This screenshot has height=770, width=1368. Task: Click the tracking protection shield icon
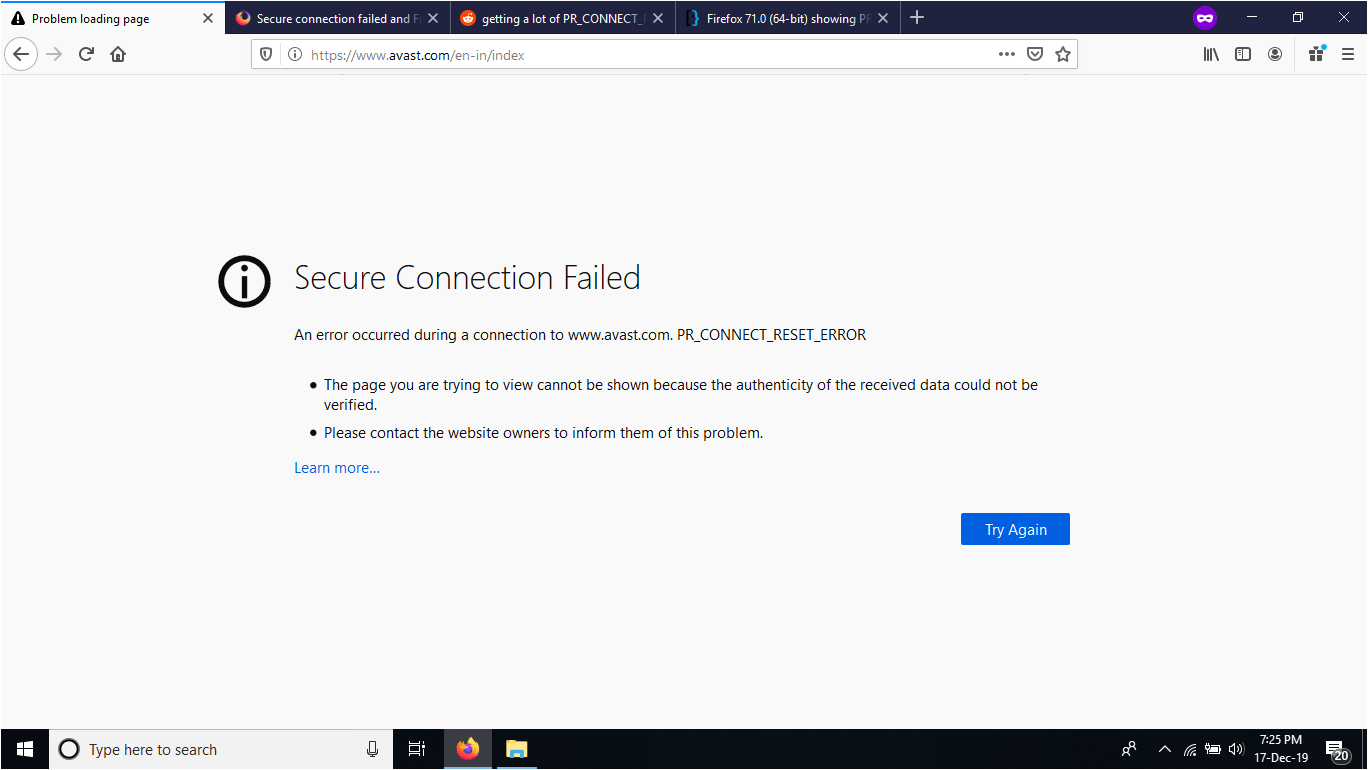[265, 54]
